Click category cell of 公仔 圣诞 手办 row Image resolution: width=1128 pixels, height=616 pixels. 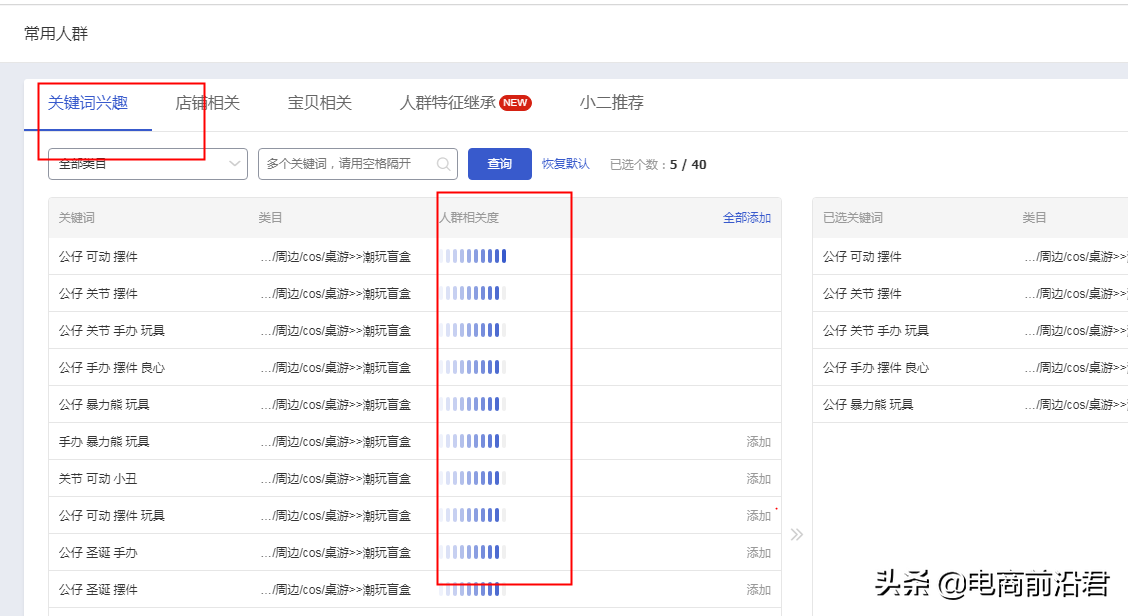pyautogui.click(x=336, y=553)
